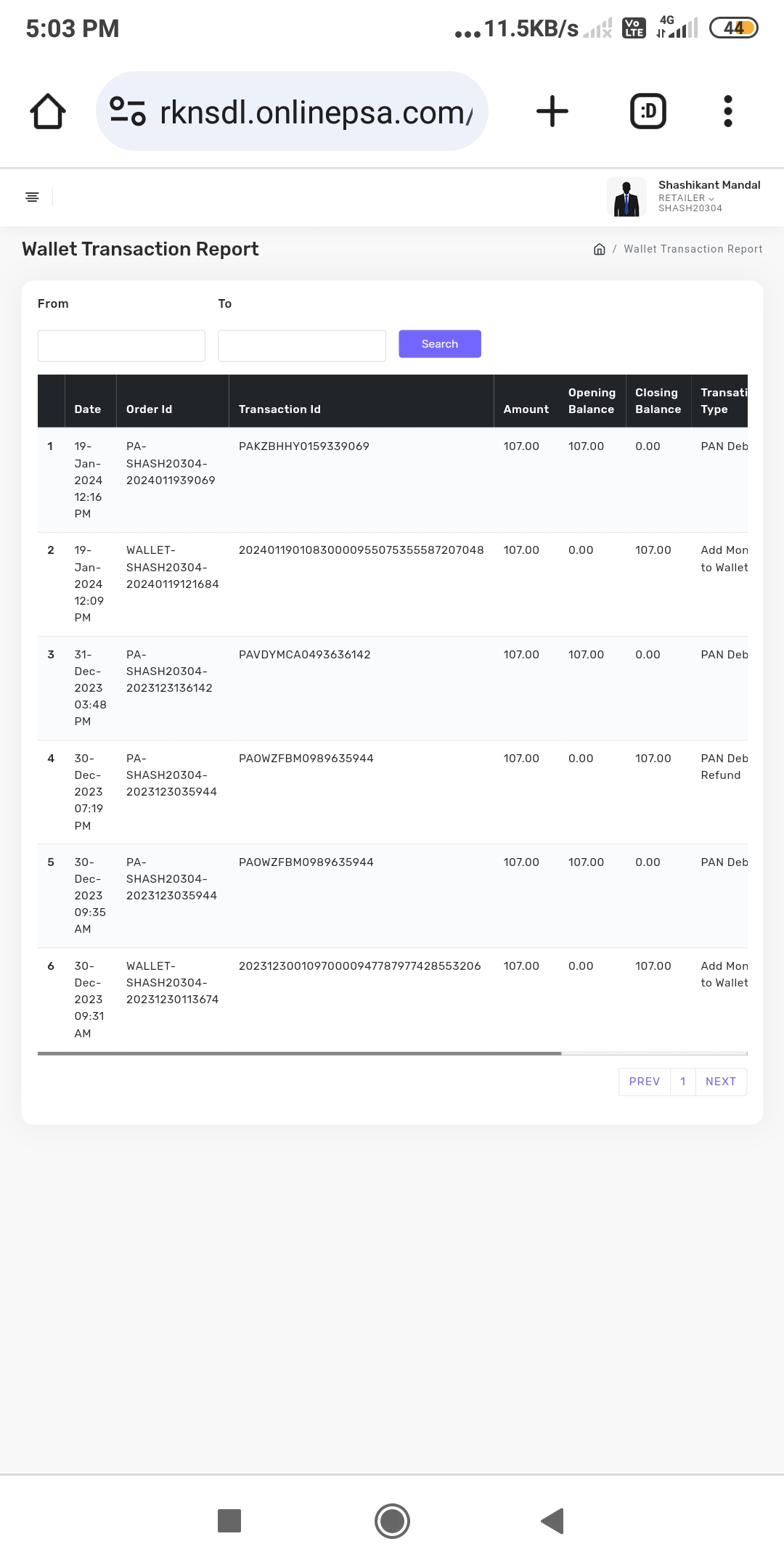784x1568 pixels.
Task: Select page 1 in pagination
Action: coord(682,1082)
